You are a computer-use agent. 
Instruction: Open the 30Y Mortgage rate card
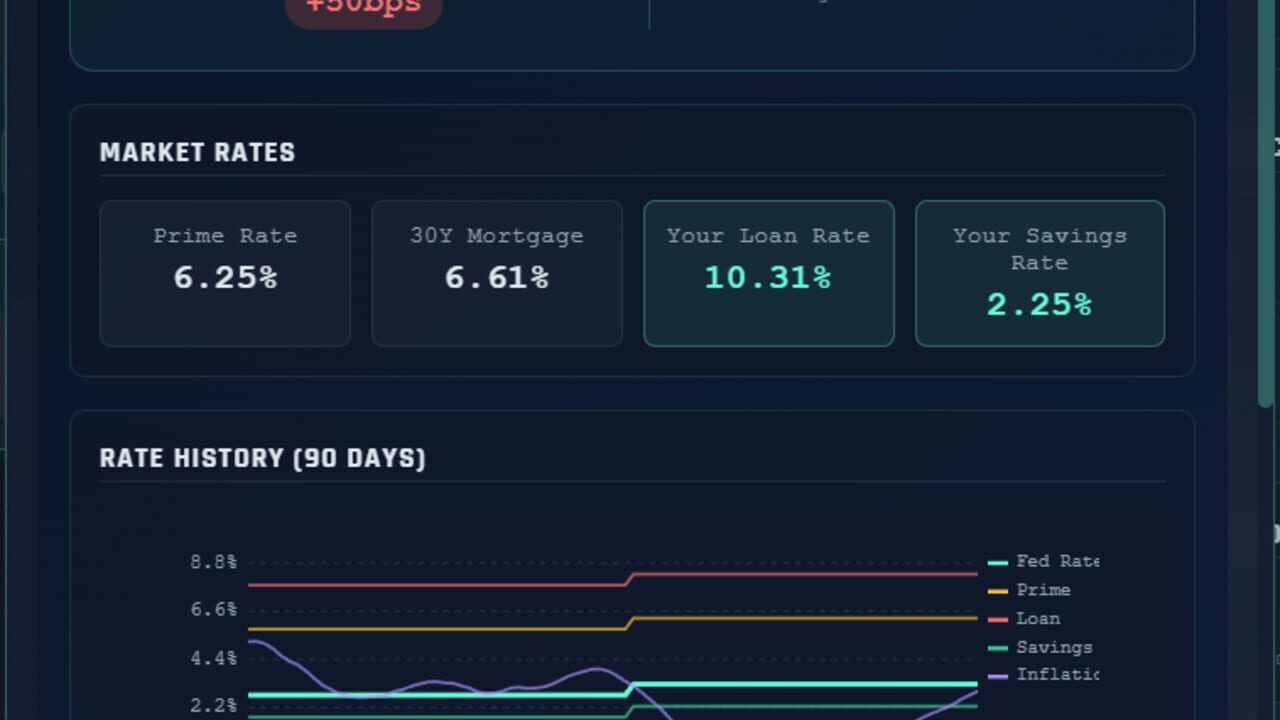pyautogui.click(x=497, y=273)
